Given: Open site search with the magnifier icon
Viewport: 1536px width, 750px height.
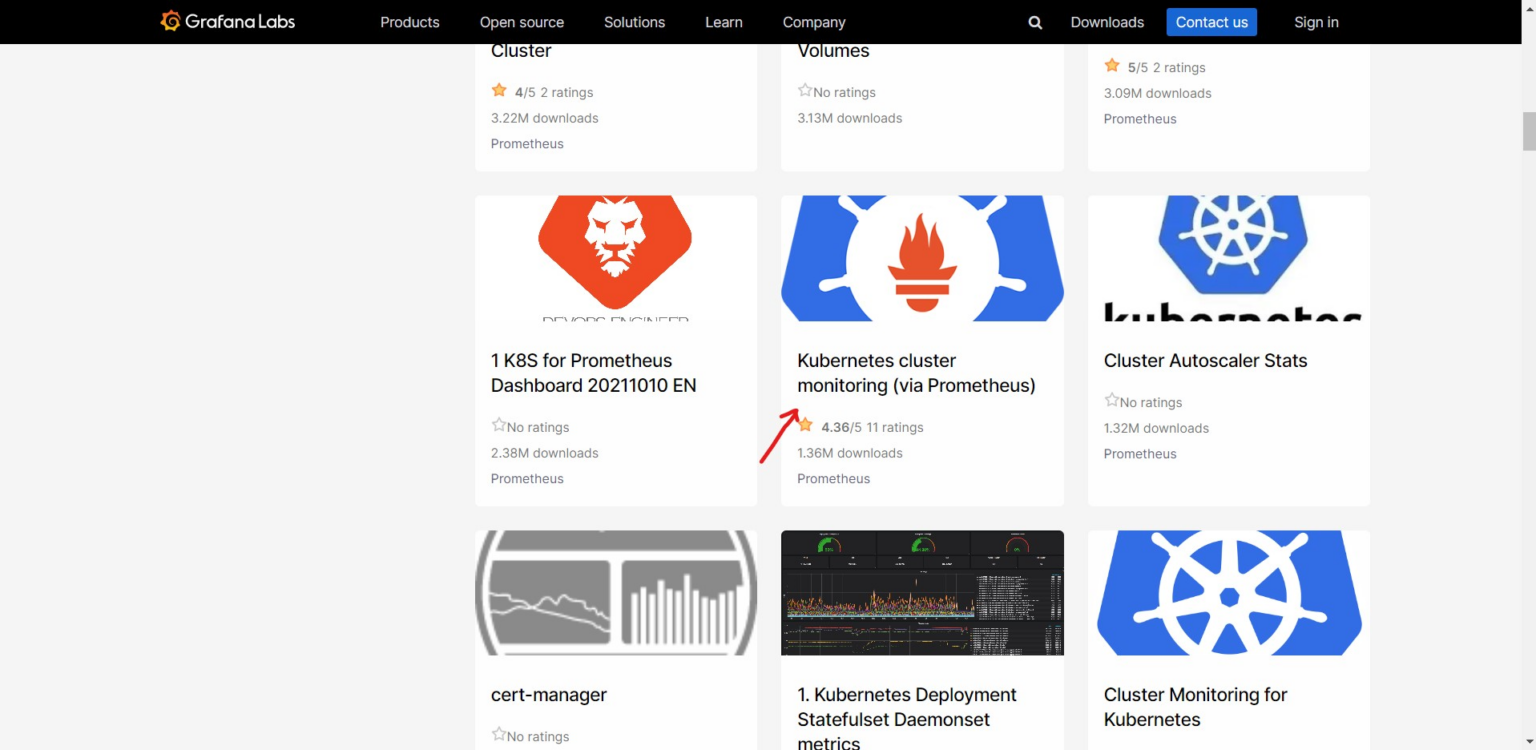Looking at the screenshot, I should 1035,21.
